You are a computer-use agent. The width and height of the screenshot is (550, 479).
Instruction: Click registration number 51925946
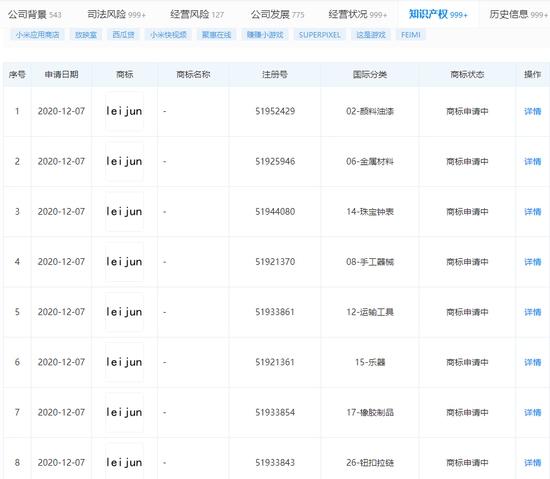(x=275, y=162)
